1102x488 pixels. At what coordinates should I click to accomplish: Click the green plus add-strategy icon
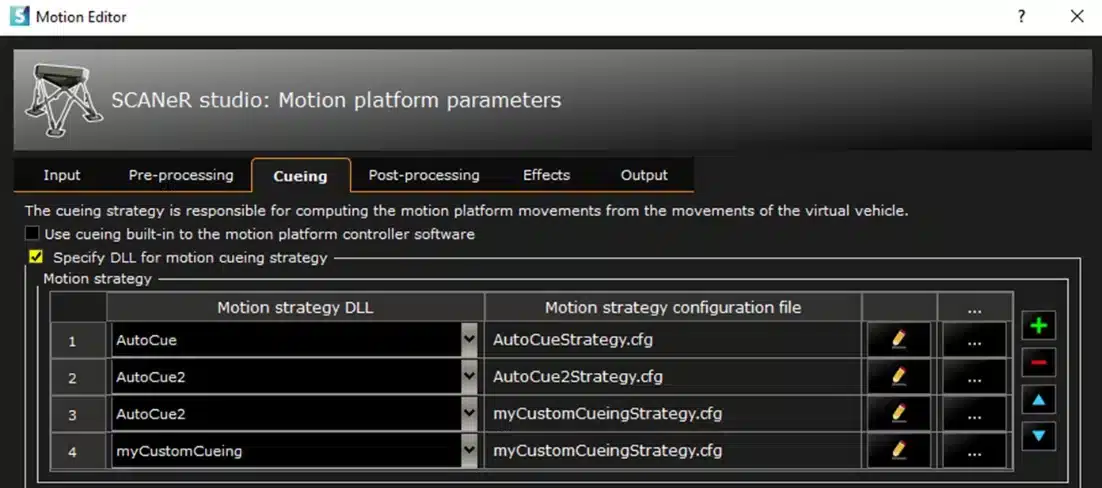pyautogui.click(x=1038, y=325)
